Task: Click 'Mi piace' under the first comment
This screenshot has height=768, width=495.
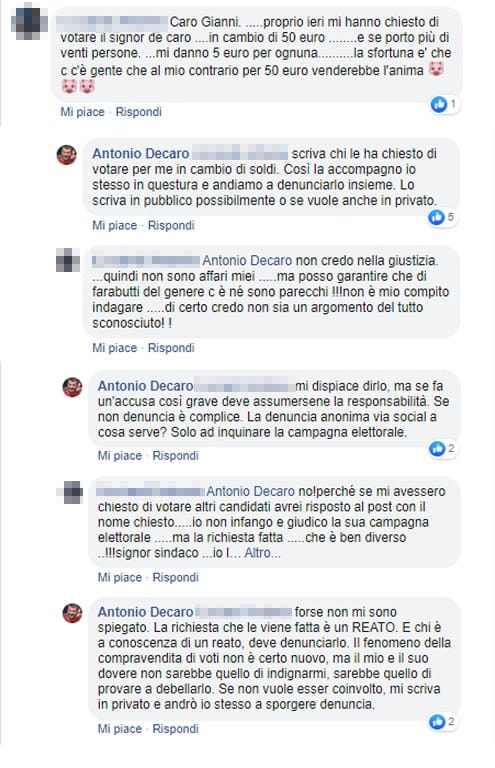Action: tap(82, 112)
